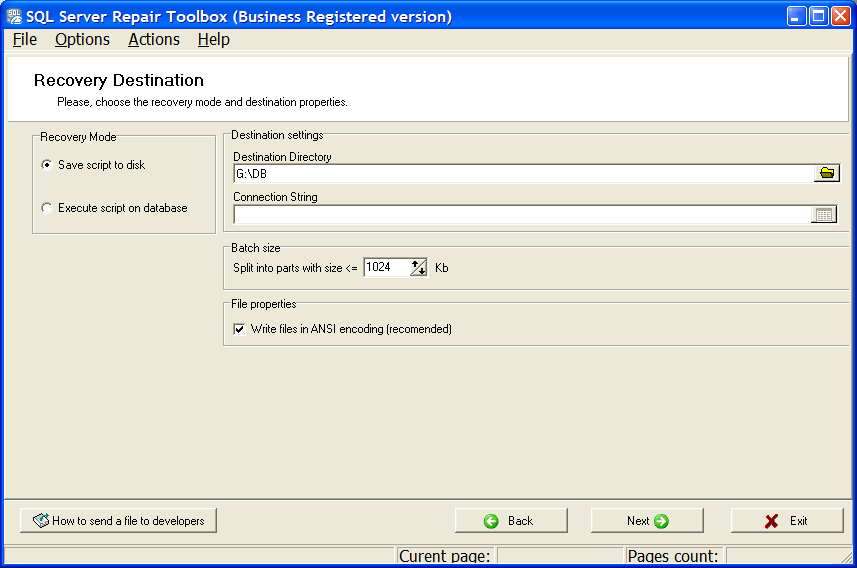Open the Options menu
Screen dimensions: 857x568
coord(82,39)
